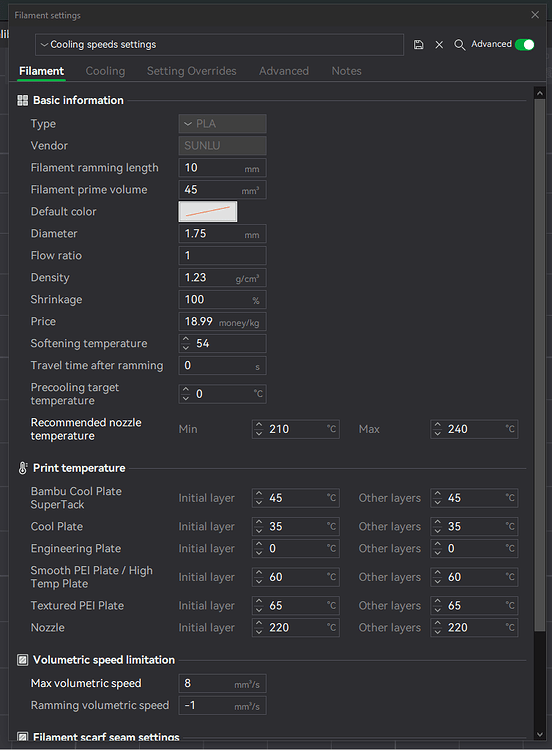Edit the Flow ratio field
Screen dimensions: 552x750
click(x=222, y=256)
